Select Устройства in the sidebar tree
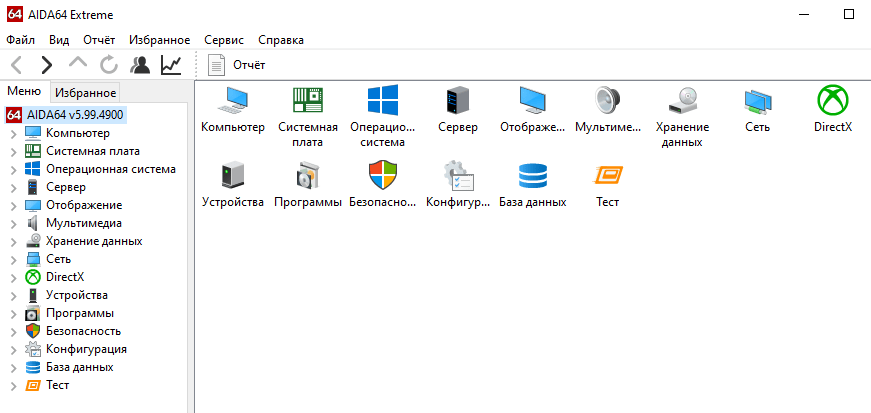This screenshot has width=871, height=413. (x=76, y=295)
